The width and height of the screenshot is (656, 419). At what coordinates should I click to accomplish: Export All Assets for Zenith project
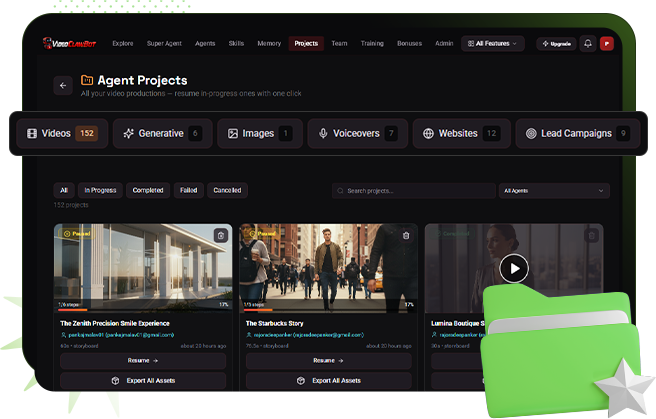143,381
